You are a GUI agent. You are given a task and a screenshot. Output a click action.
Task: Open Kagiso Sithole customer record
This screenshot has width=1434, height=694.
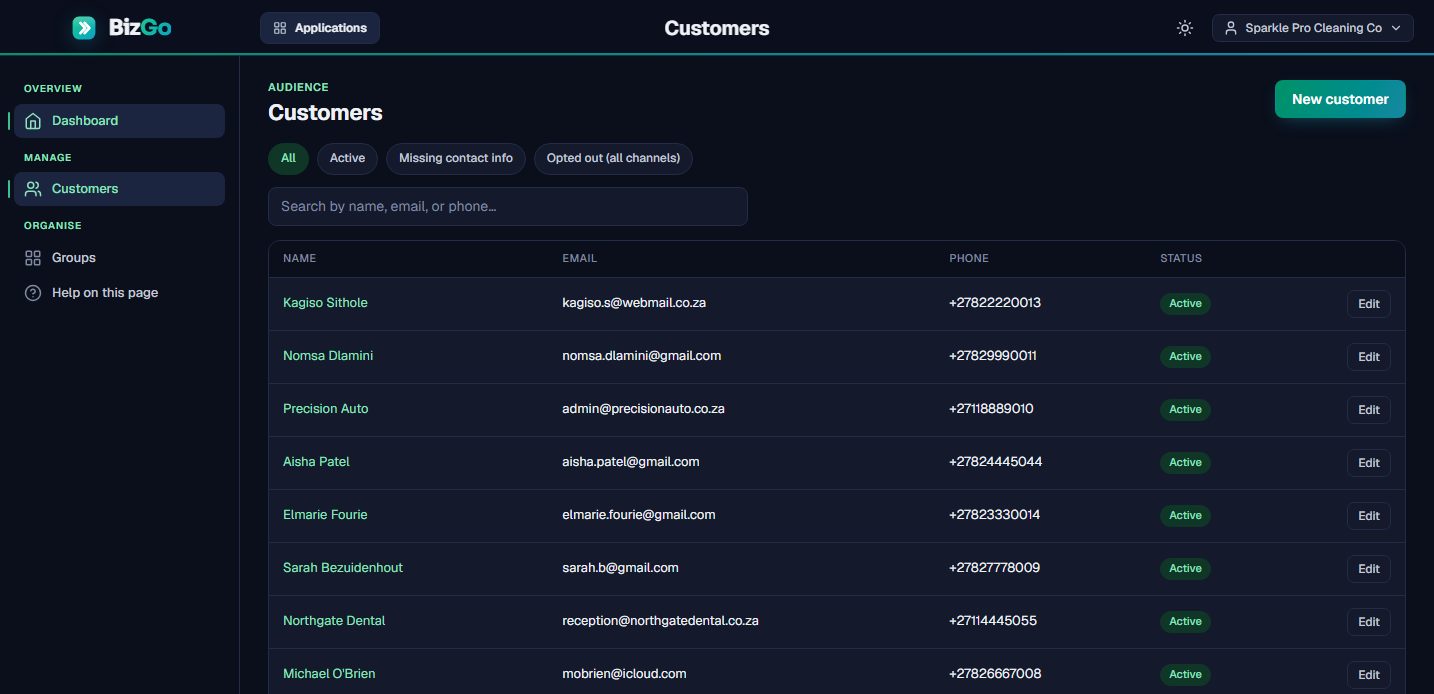[x=325, y=303]
